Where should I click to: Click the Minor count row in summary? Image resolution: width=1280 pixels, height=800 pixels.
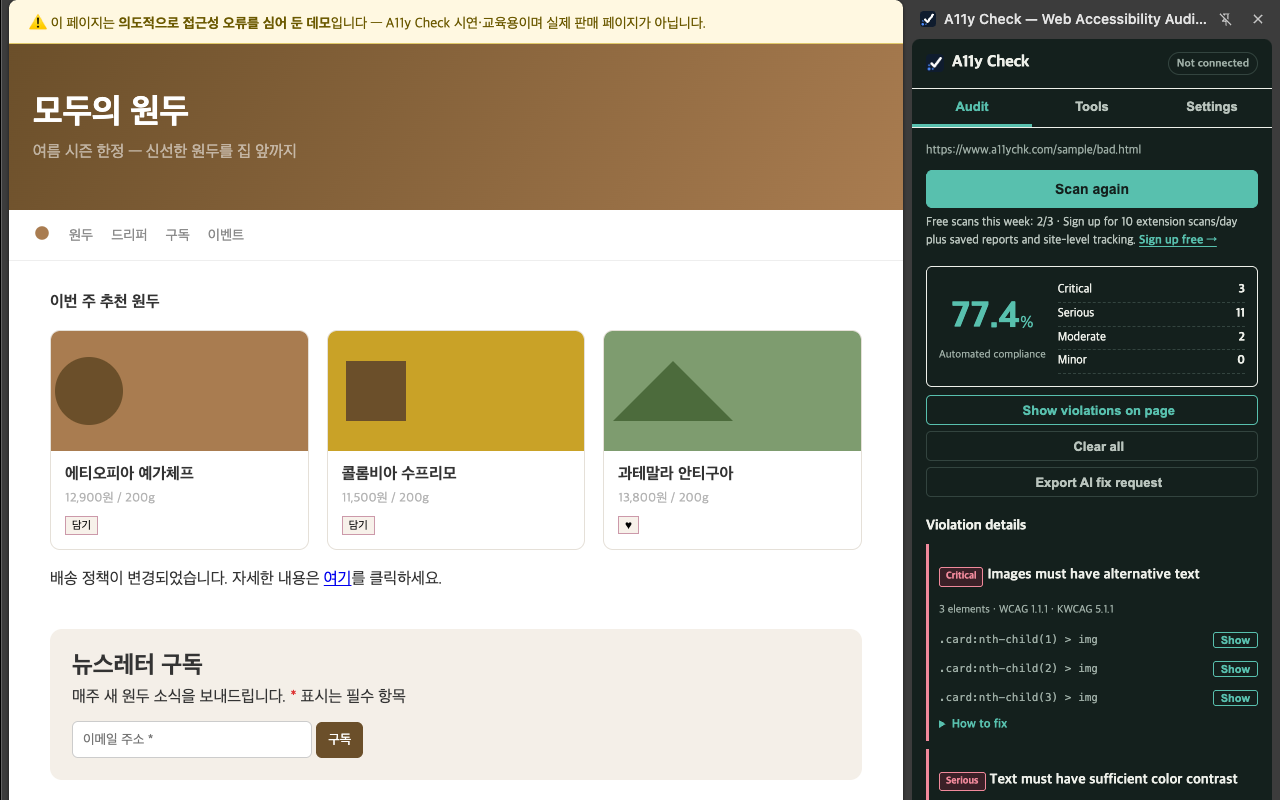1151,360
